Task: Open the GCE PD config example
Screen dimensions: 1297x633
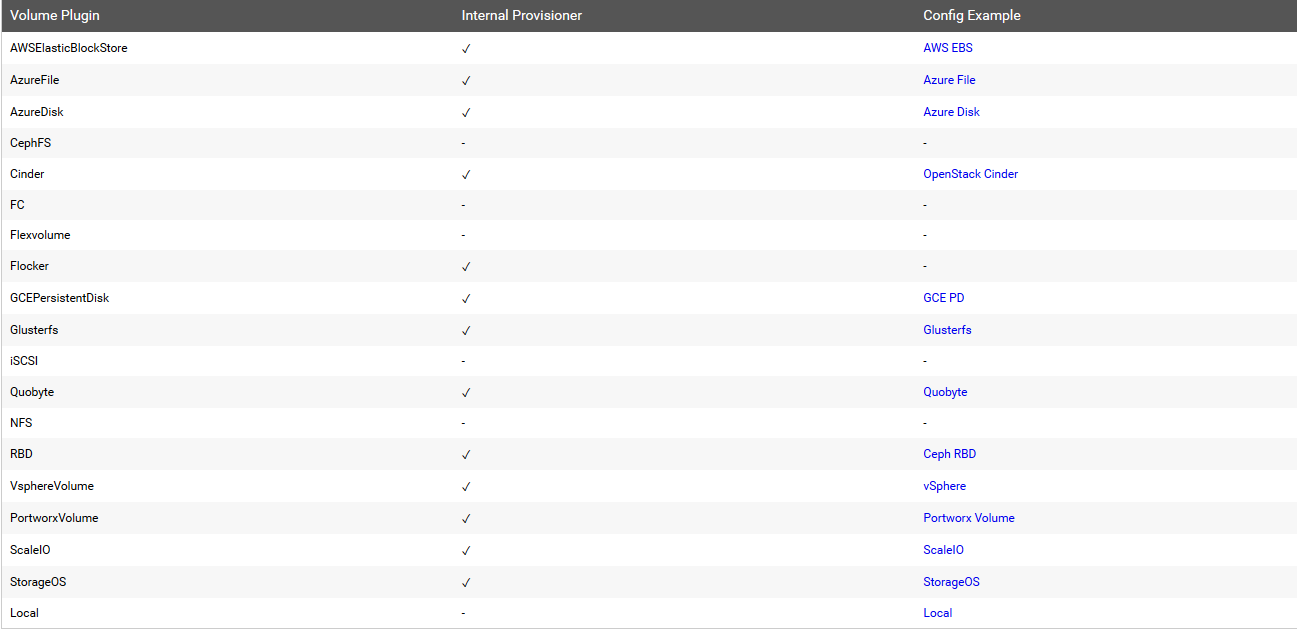Action: click(943, 298)
